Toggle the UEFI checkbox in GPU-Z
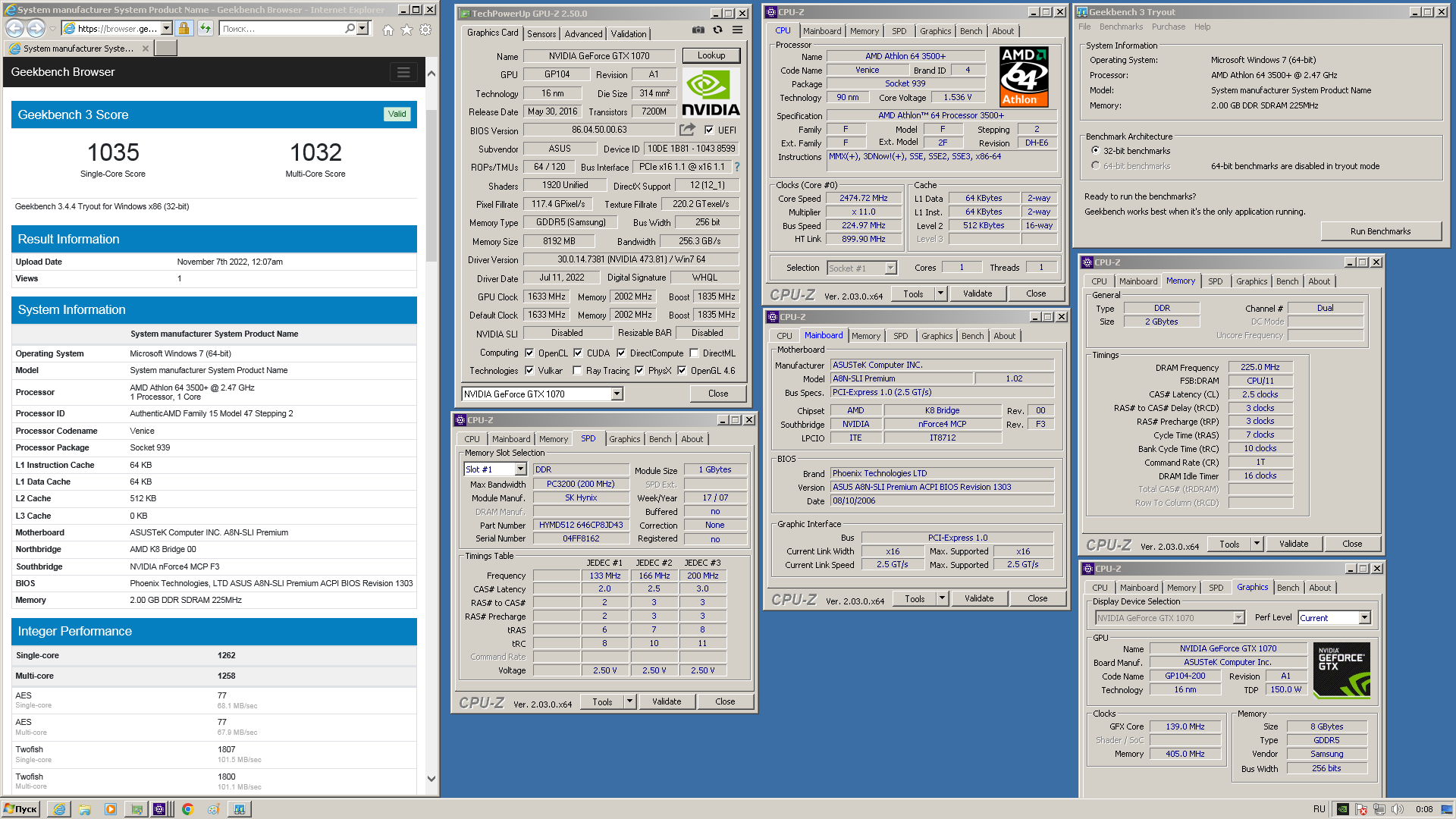This screenshot has height=819, width=1456. [x=709, y=130]
